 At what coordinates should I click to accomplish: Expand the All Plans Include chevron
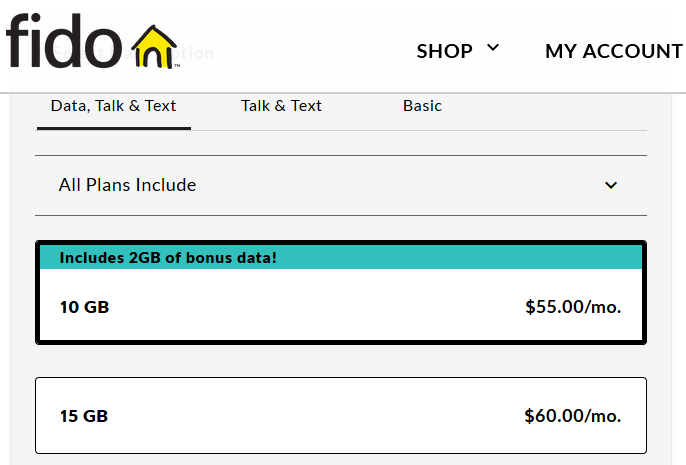click(611, 185)
